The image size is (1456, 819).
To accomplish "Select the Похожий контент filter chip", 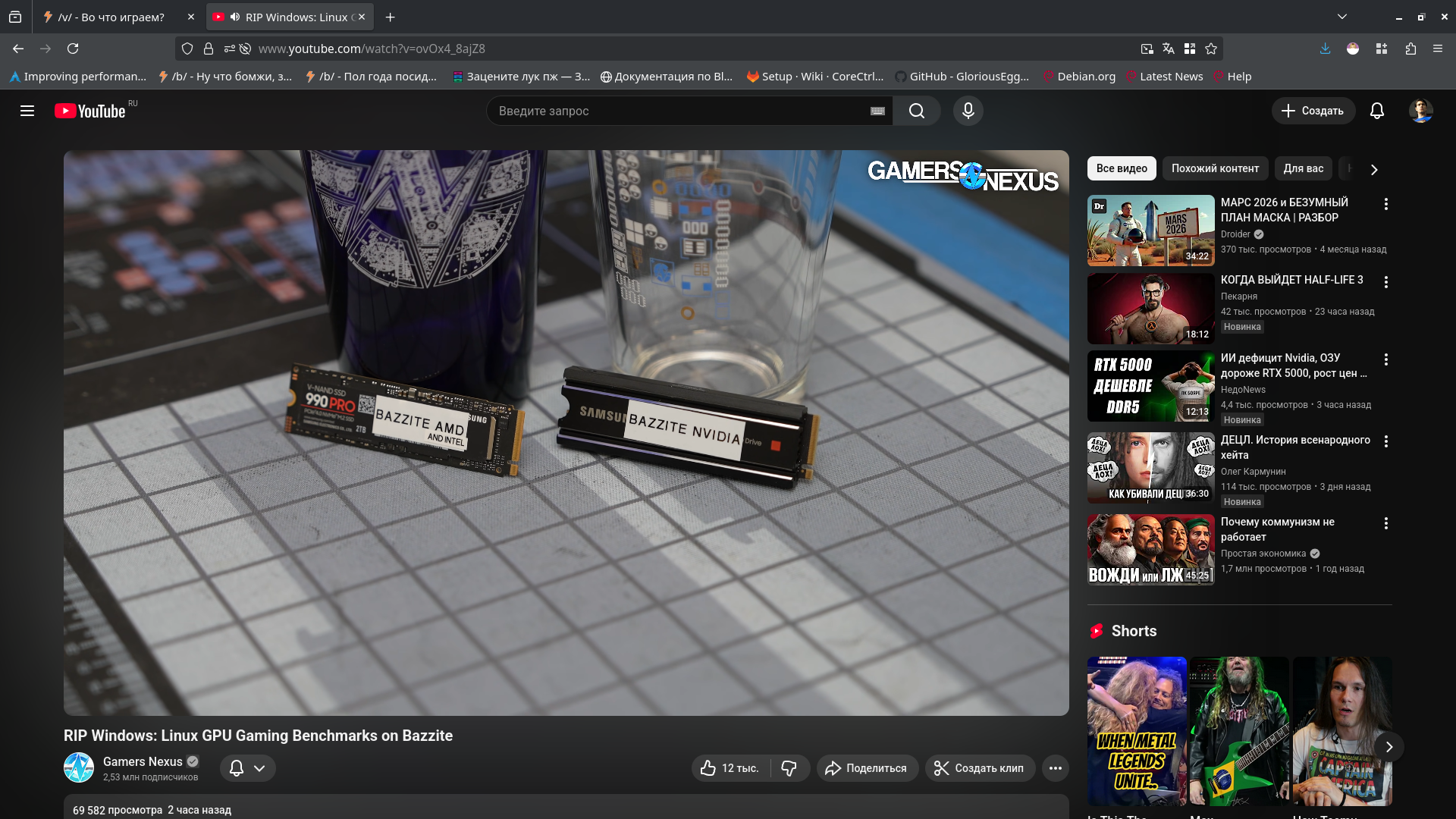I will [1214, 168].
